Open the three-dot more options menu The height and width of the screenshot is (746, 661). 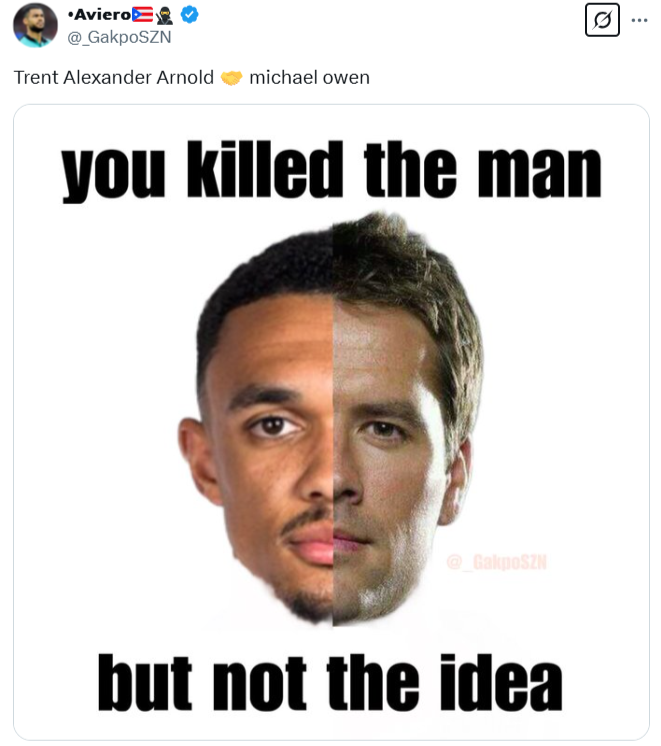pyautogui.click(x=639, y=20)
